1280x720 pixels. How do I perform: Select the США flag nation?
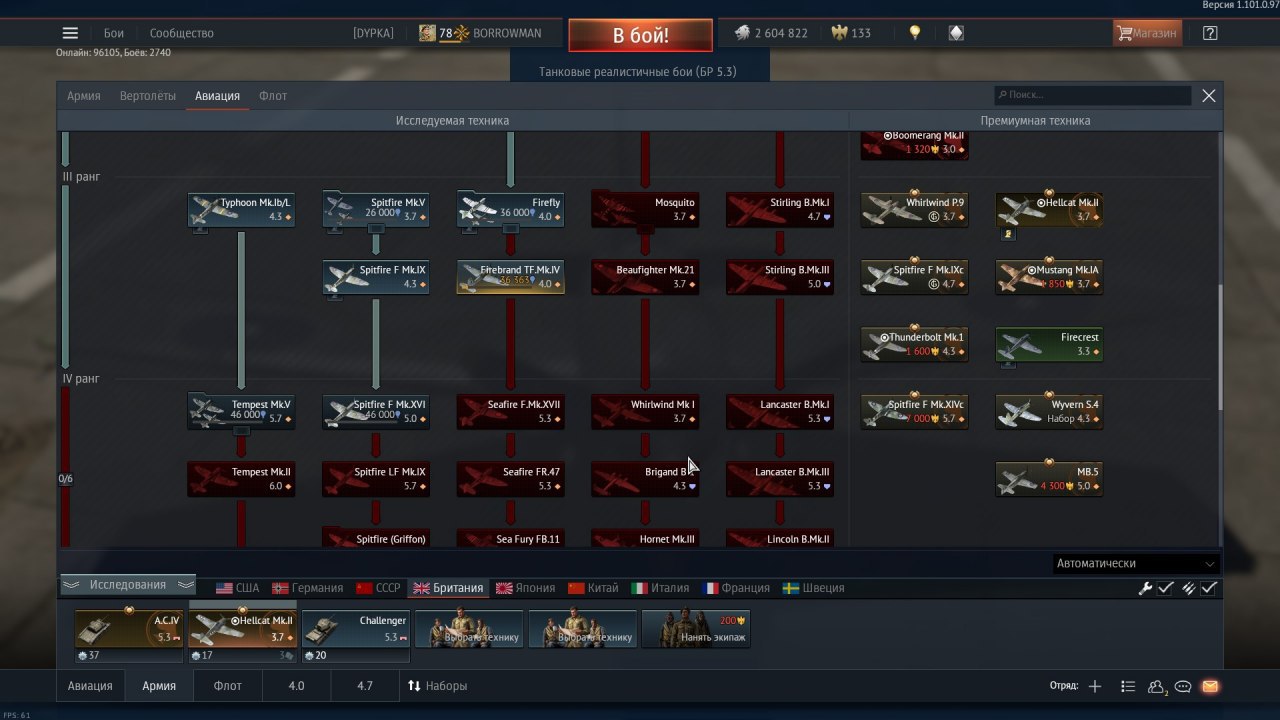pos(237,588)
